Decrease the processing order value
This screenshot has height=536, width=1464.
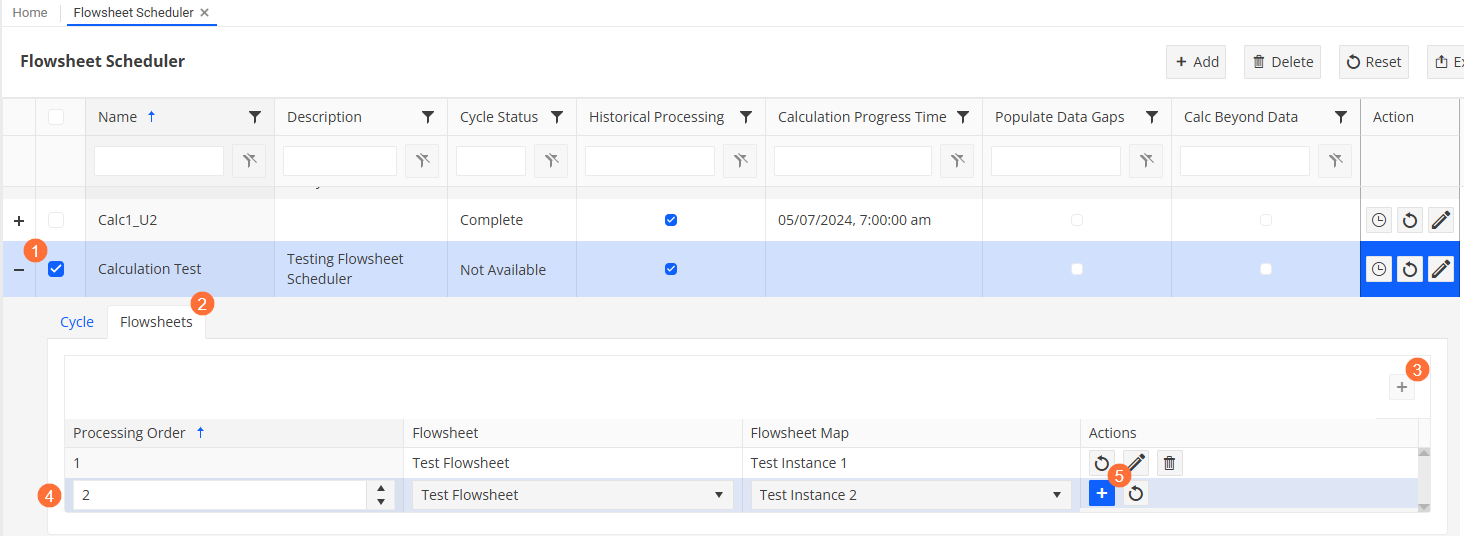[381, 501]
